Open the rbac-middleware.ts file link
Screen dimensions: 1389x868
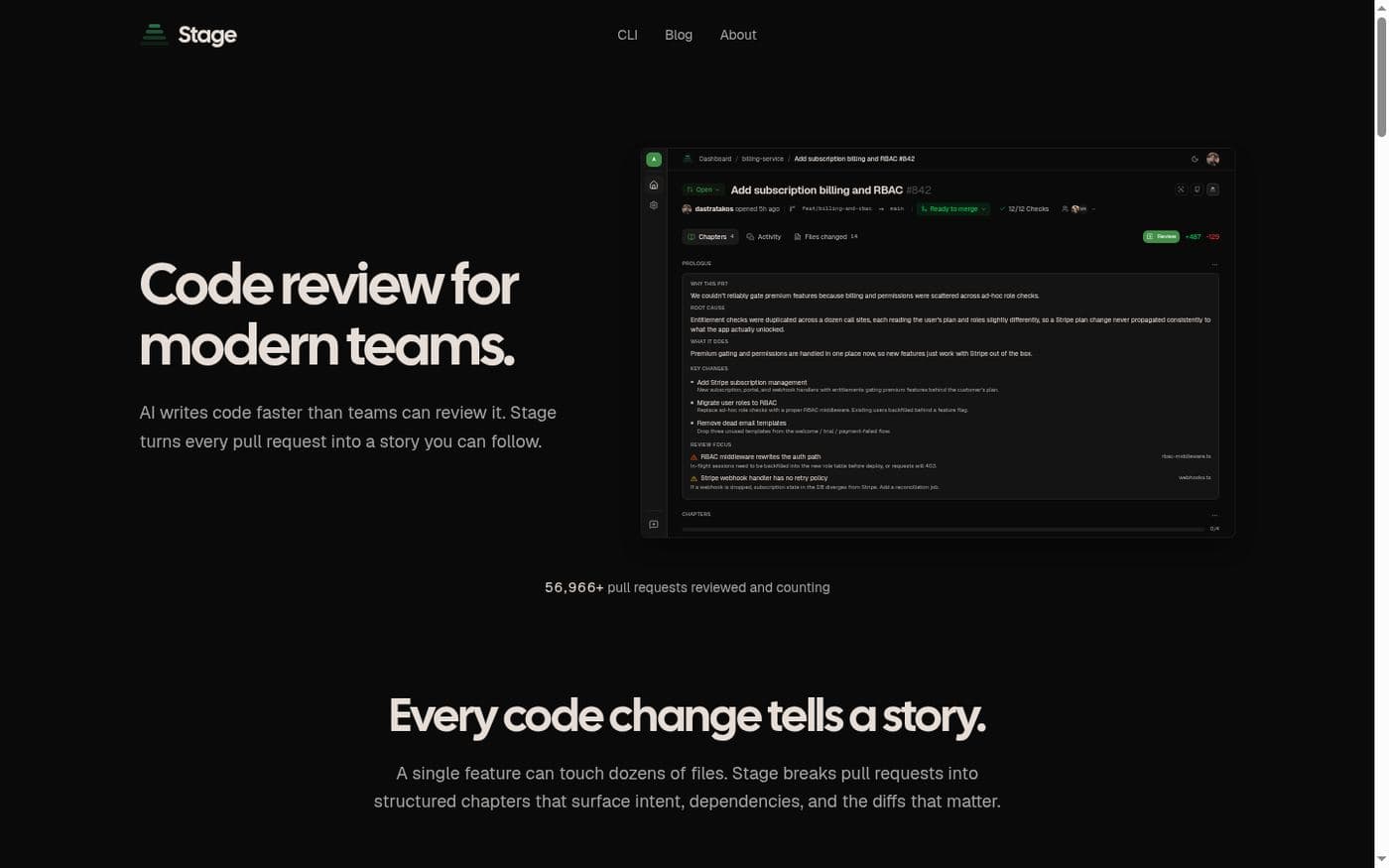1186,456
